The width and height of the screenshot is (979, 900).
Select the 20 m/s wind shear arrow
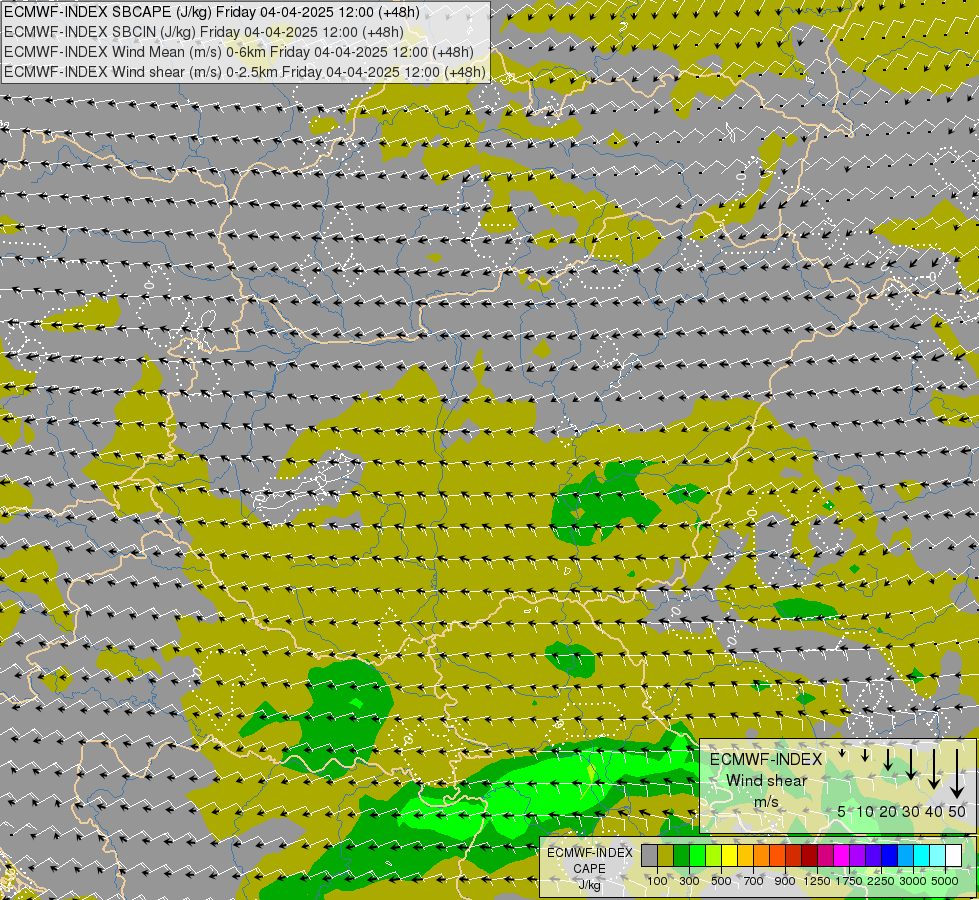(888, 760)
